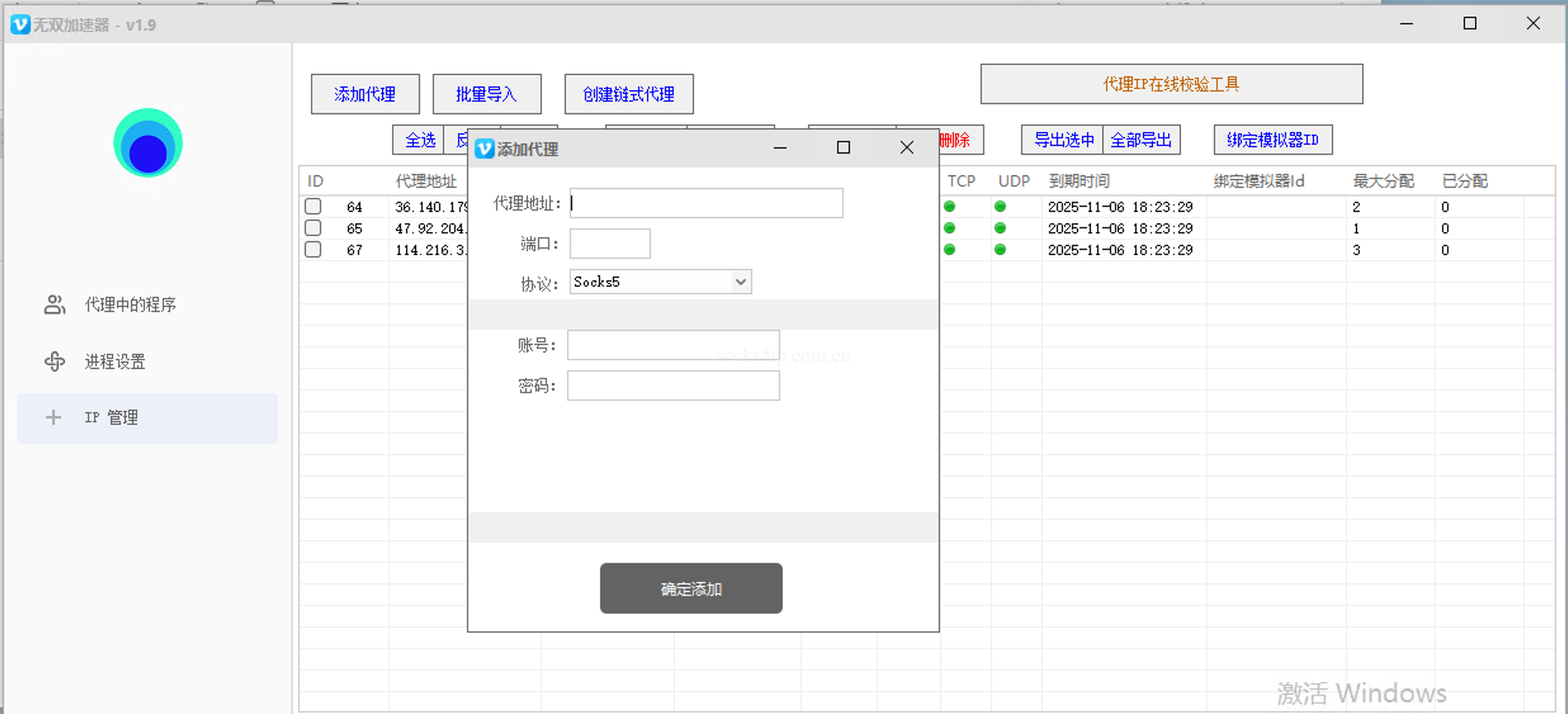Click the green TCP status dot for proxy 65
1568x714 pixels.
point(949,228)
